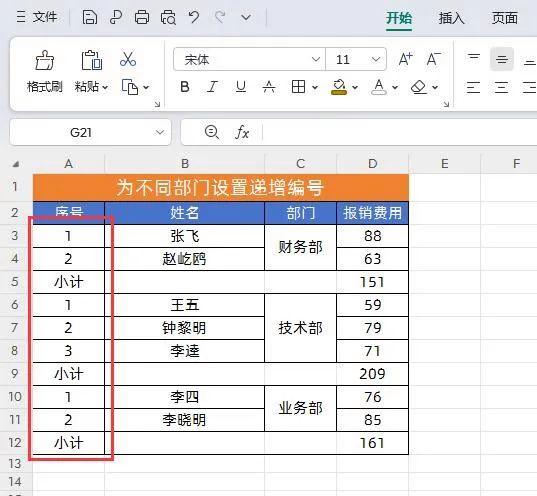Open clipboard group dialog launcher
This screenshot has height=496, width=537.
157,104
